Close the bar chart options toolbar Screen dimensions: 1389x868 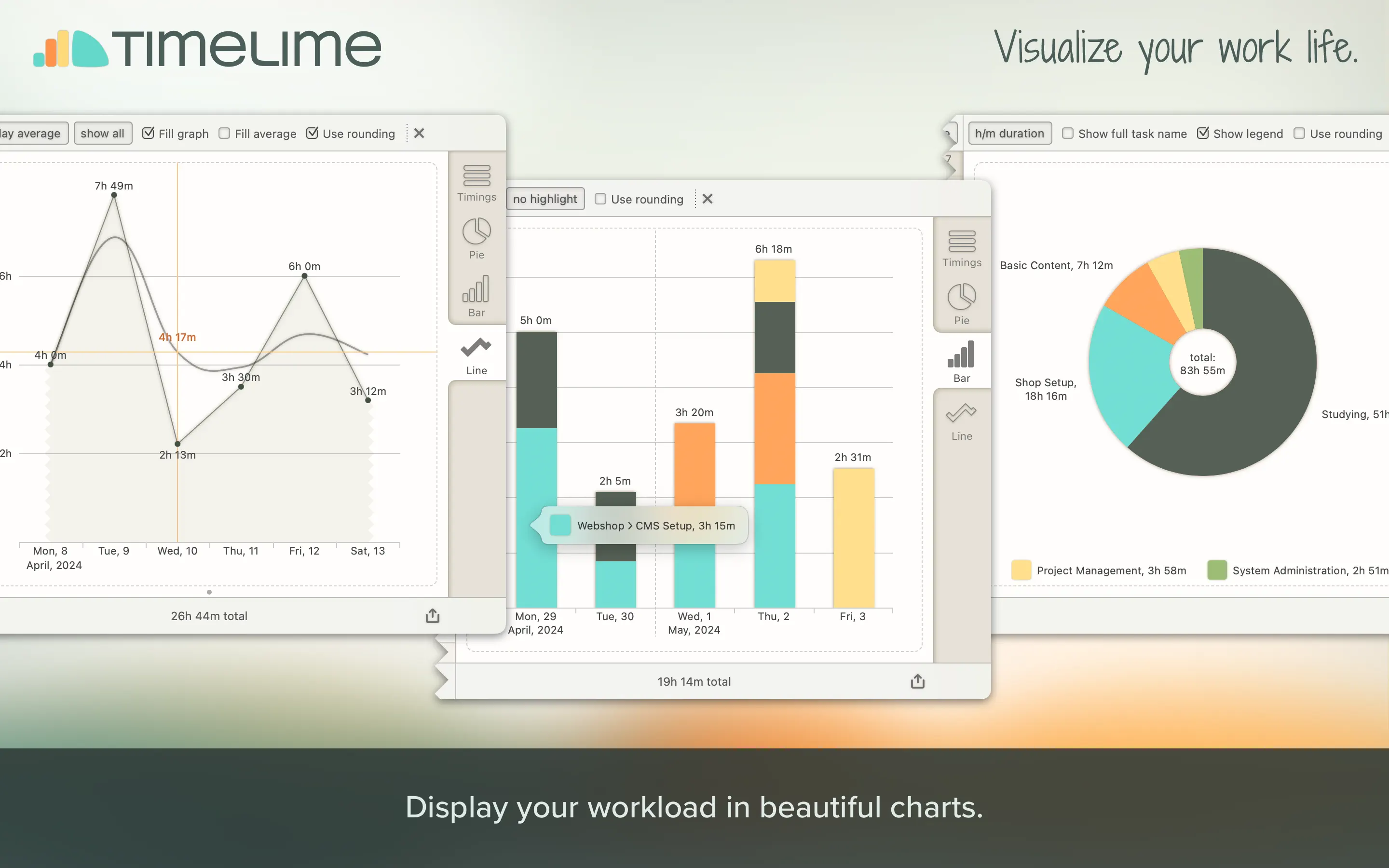pyautogui.click(x=707, y=199)
